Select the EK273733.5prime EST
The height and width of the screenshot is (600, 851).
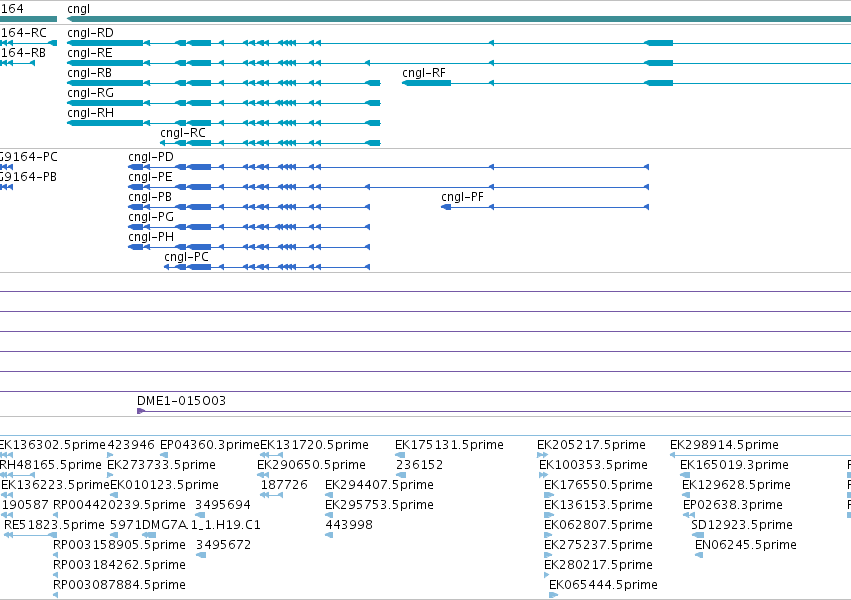click(161, 465)
